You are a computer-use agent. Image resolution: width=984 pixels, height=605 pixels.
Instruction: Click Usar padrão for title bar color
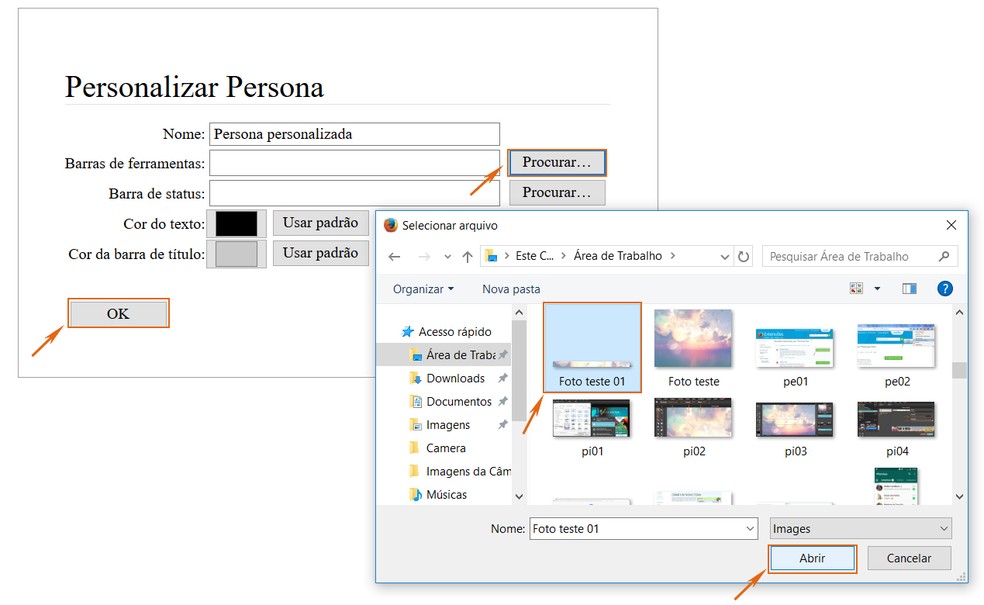point(321,253)
